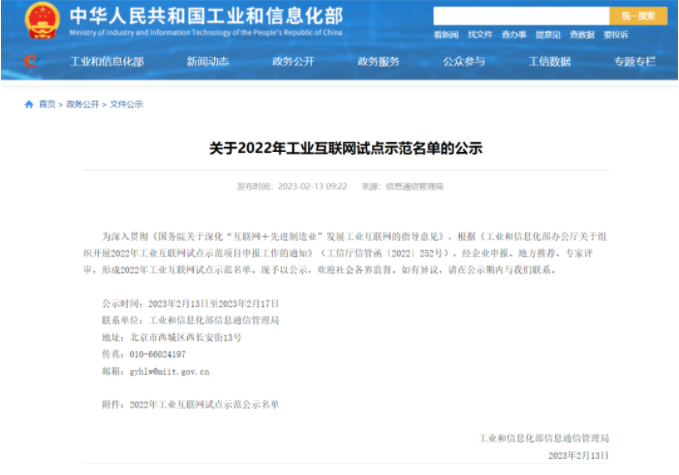Focus the site search input field
679x475 pixels.
521,16
